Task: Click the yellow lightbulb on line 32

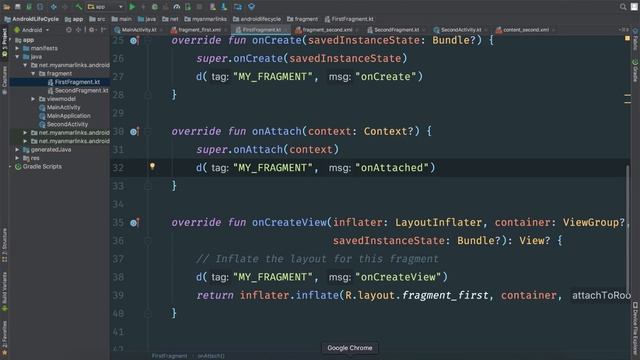Action: [152, 167]
